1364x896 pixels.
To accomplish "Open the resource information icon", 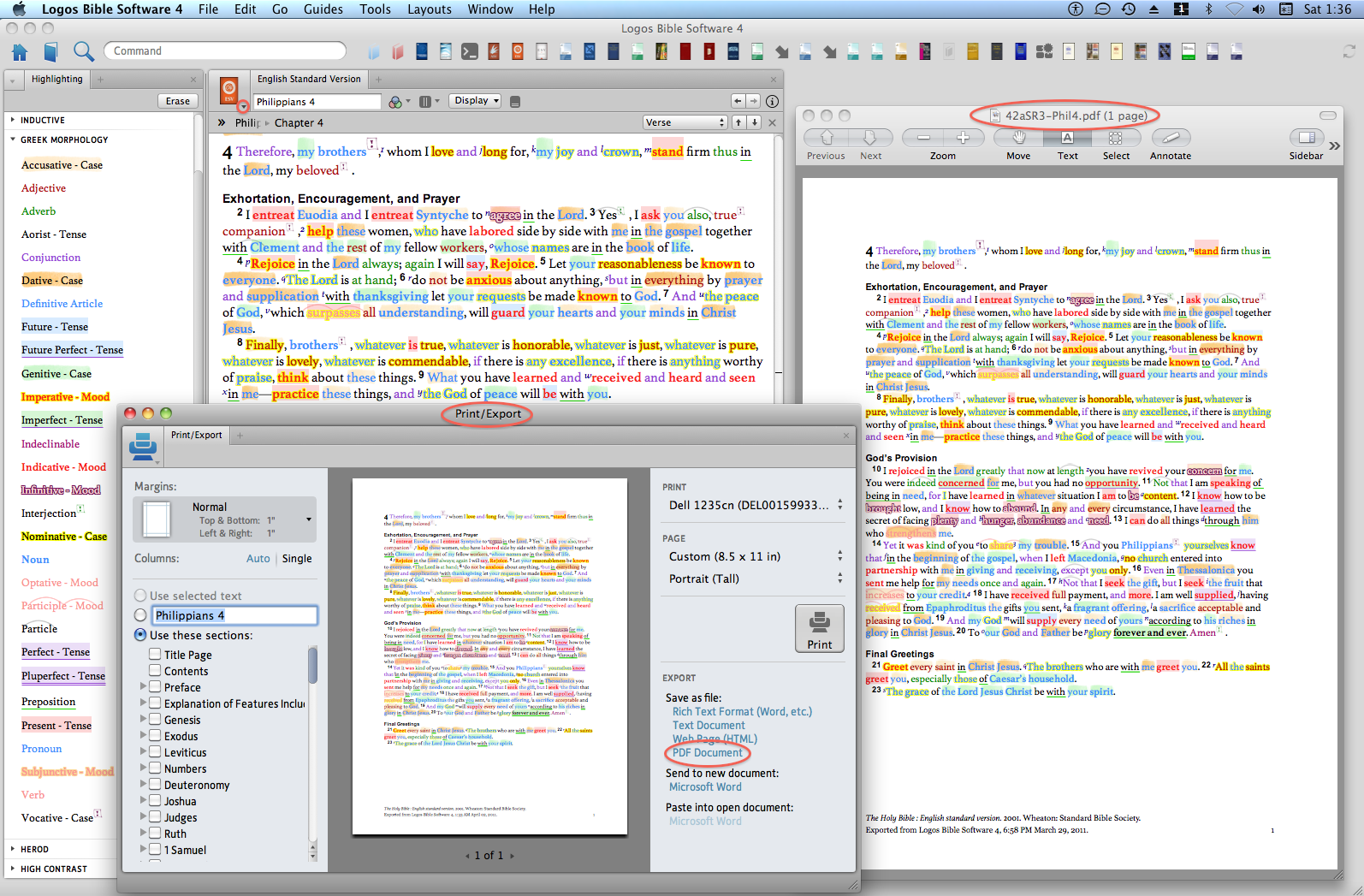I will (x=772, y=101).
